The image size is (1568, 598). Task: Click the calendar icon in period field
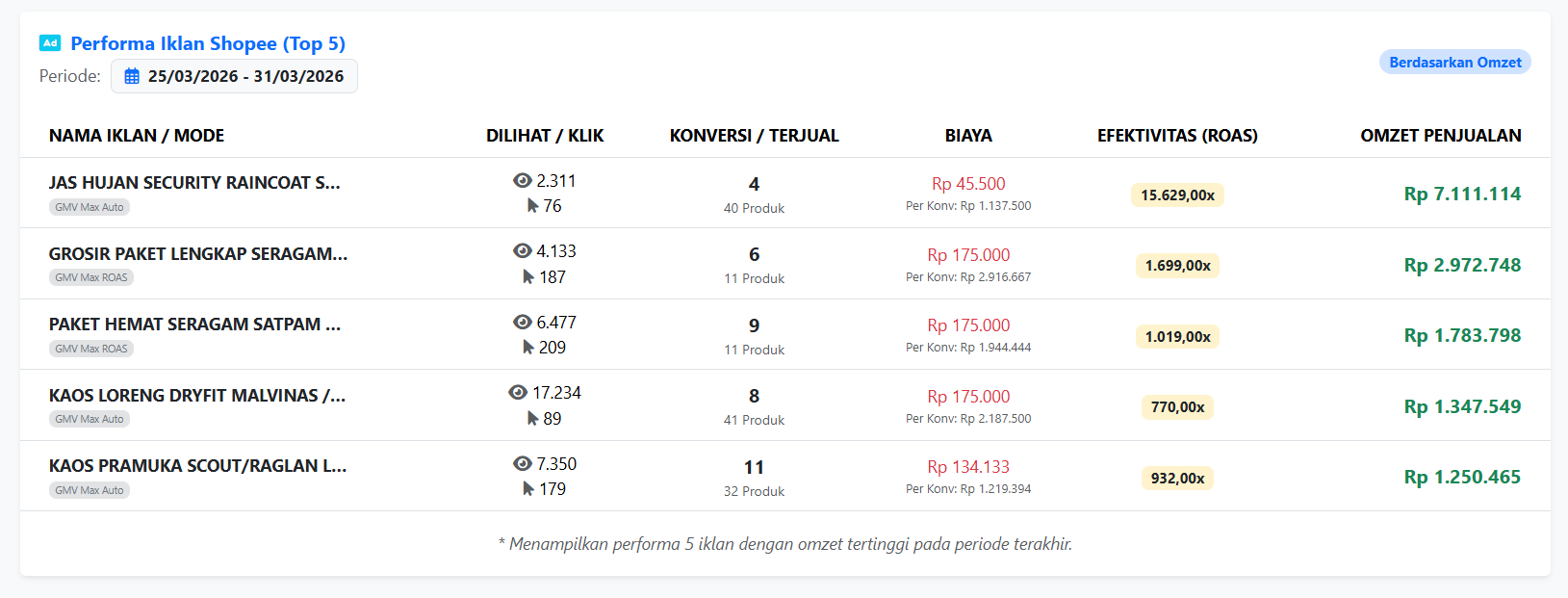pyautogui.click(x=132, y=76)
